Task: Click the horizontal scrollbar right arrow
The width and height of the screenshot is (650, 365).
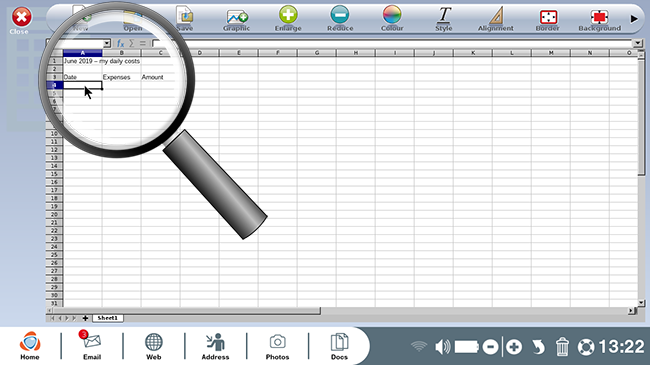Action: pos(632,310)
